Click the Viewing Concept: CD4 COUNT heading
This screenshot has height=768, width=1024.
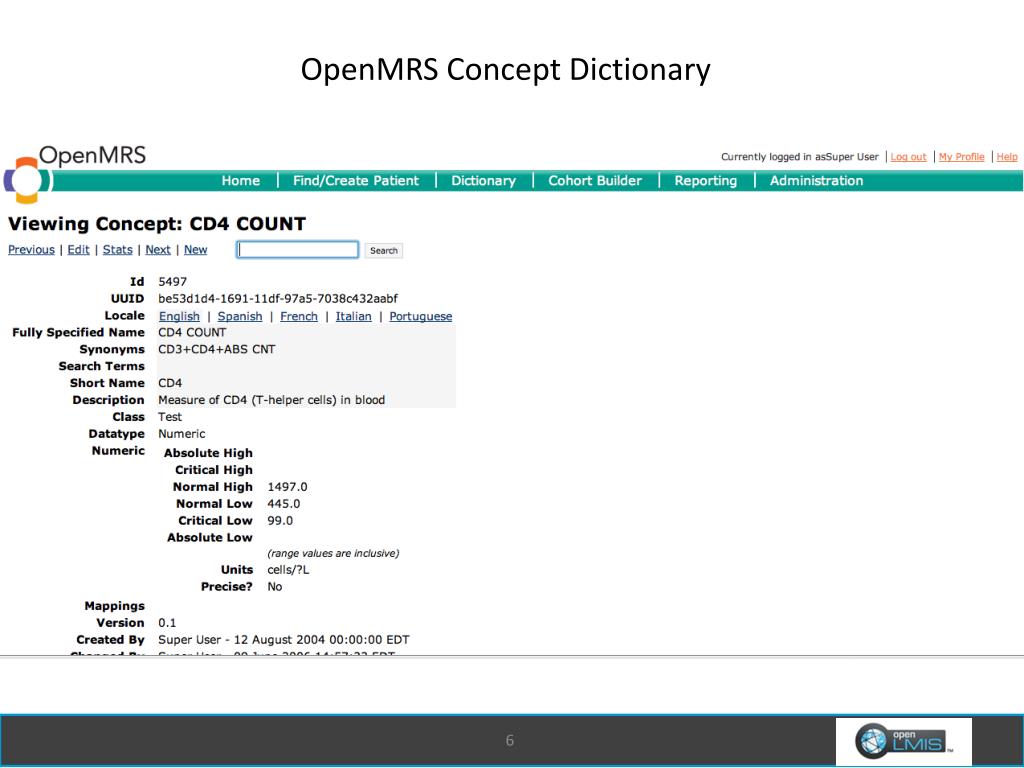[157, 224]
